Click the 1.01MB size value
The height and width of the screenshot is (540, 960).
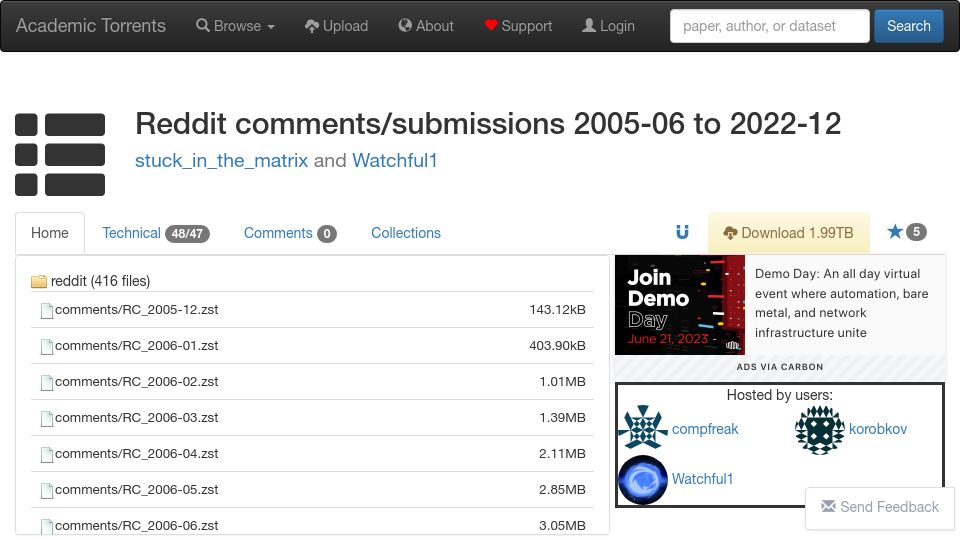coord(562,382)
